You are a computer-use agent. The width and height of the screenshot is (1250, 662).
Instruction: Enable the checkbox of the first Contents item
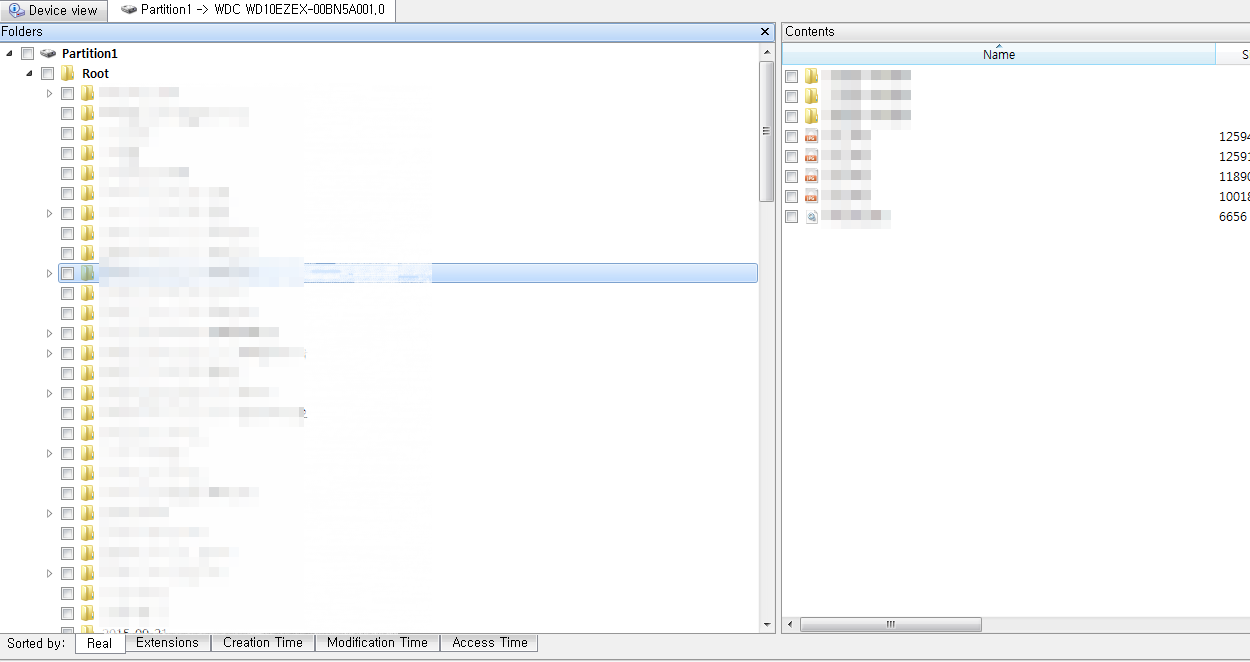[791, 76]
